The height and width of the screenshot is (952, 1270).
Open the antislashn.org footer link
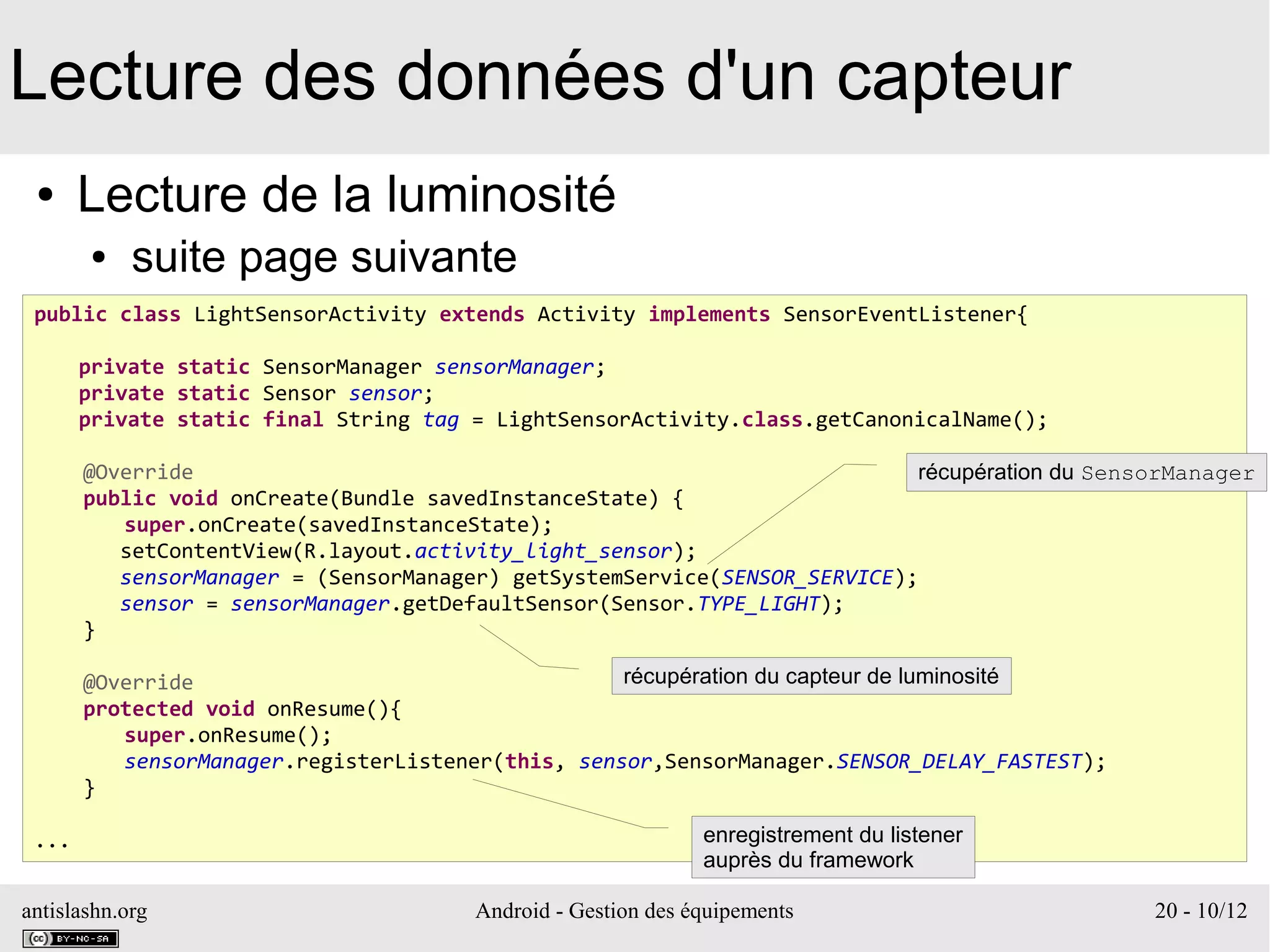click(84, 910)
